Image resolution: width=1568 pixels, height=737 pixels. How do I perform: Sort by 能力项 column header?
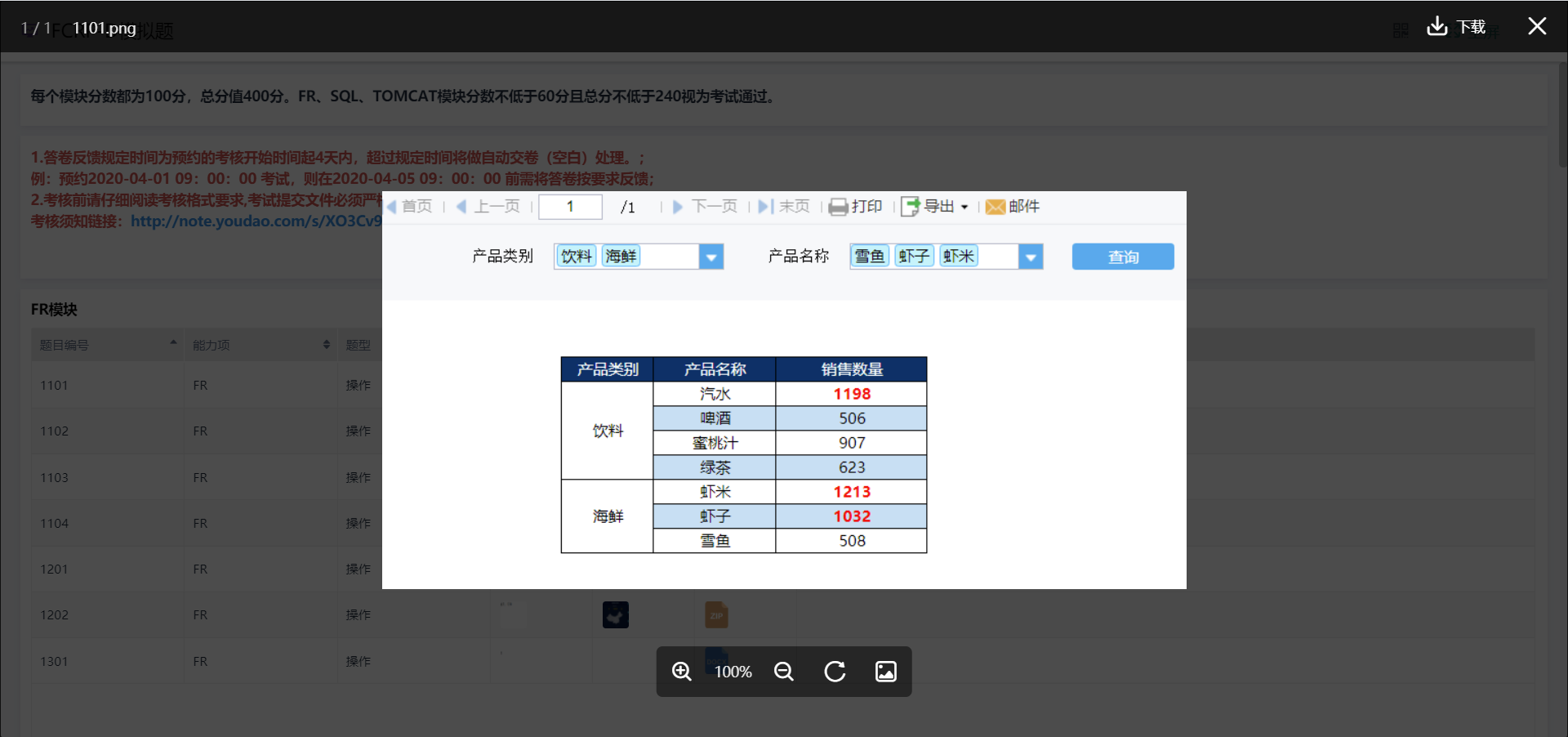(x=261, y=345)
